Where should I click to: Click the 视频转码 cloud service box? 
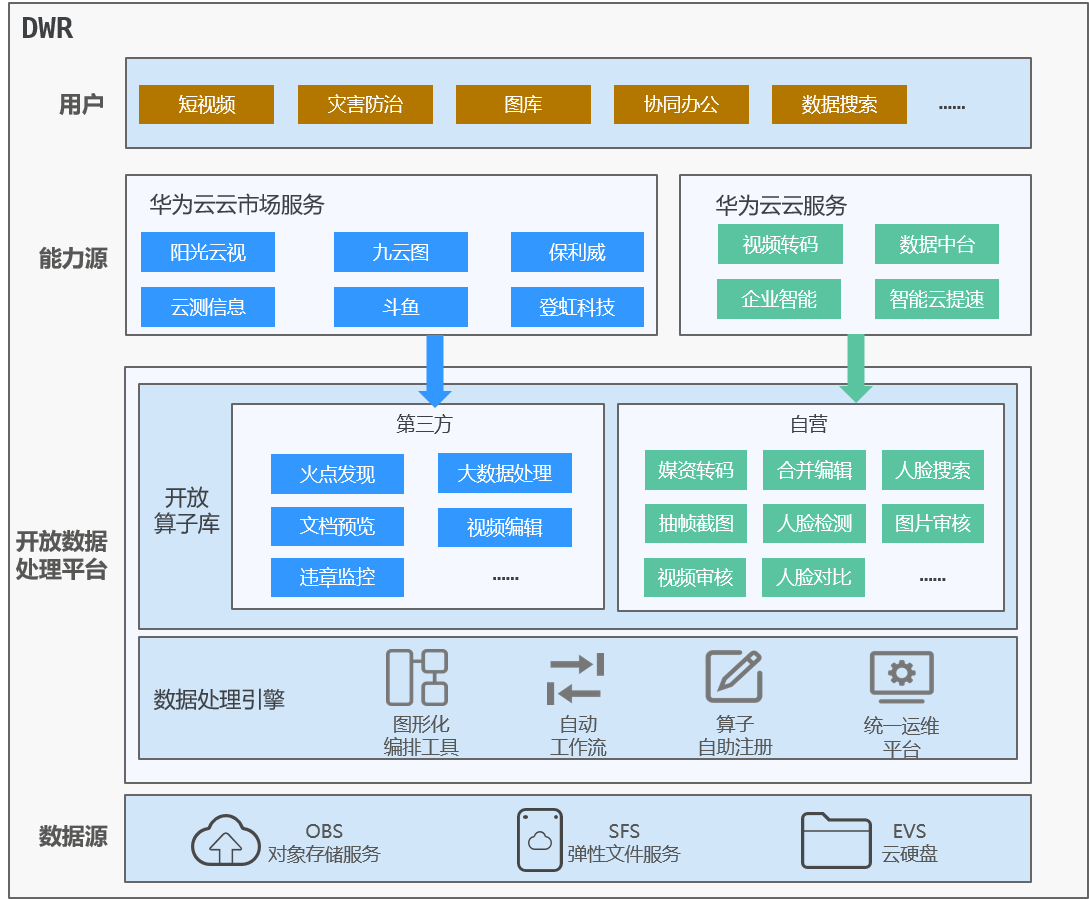(780, 244)
